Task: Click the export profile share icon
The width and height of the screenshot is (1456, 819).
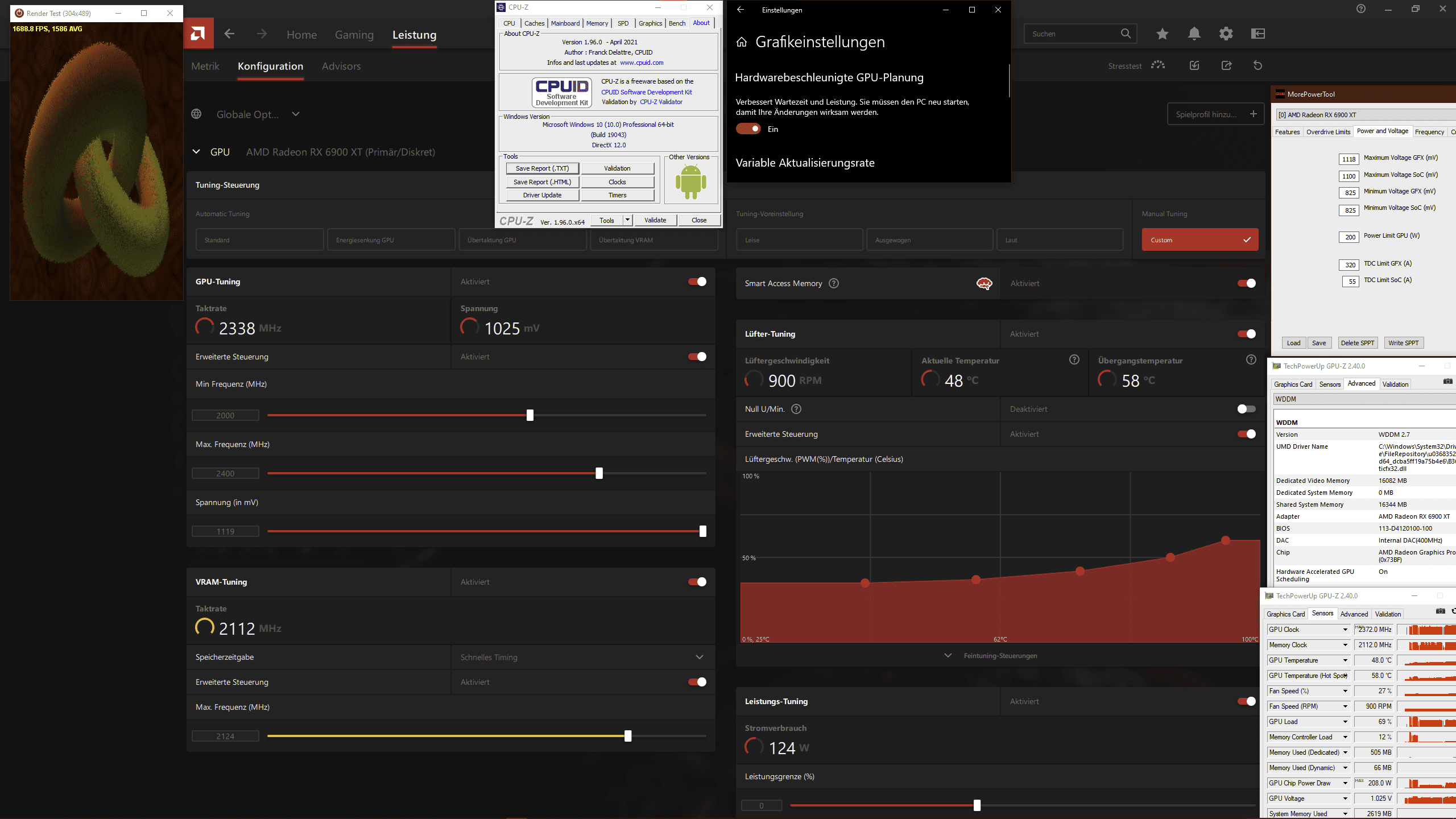Action: [x=1227, y=65]
